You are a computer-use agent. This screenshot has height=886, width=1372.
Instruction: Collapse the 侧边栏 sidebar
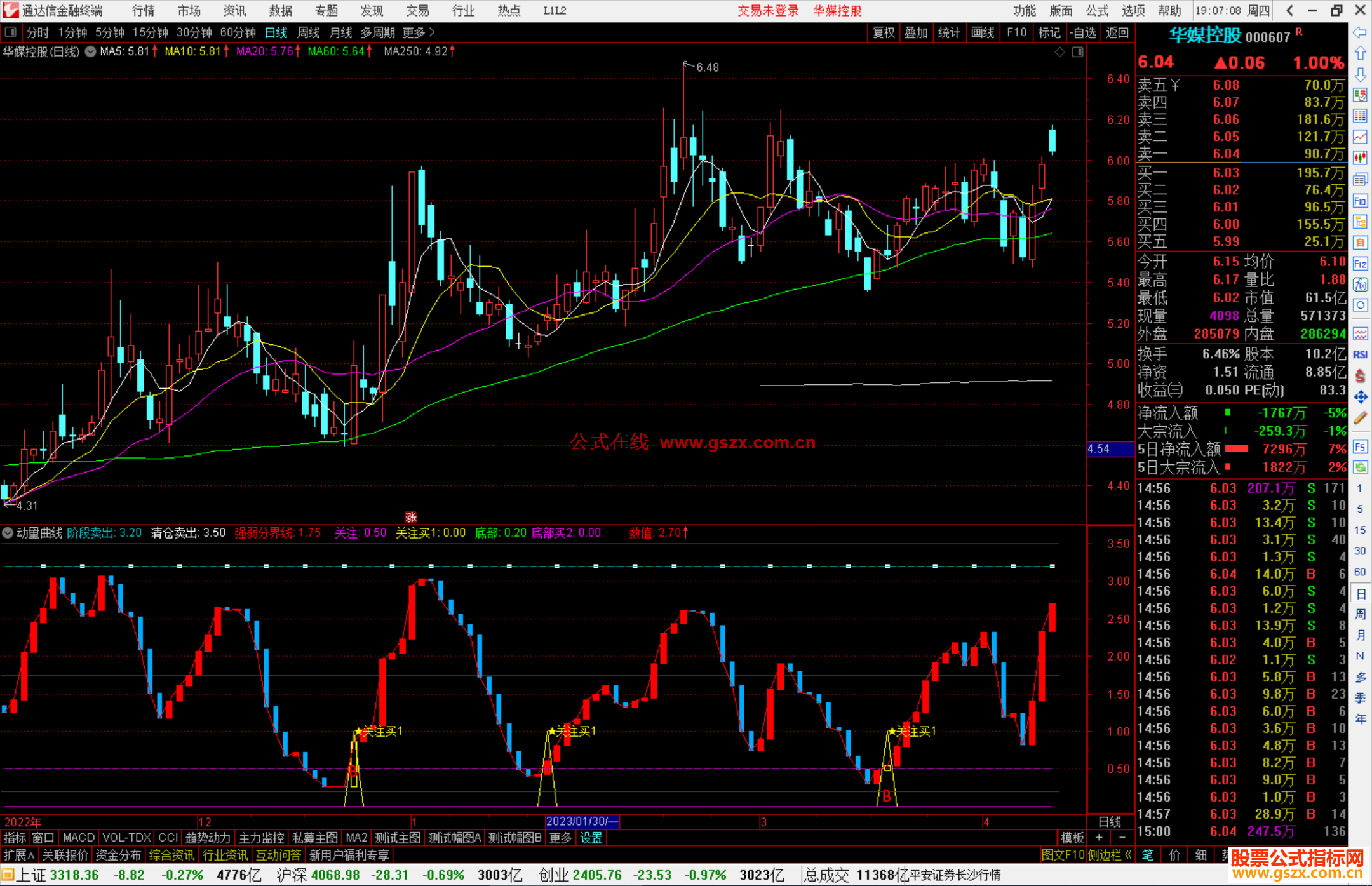click(1110, 855)
